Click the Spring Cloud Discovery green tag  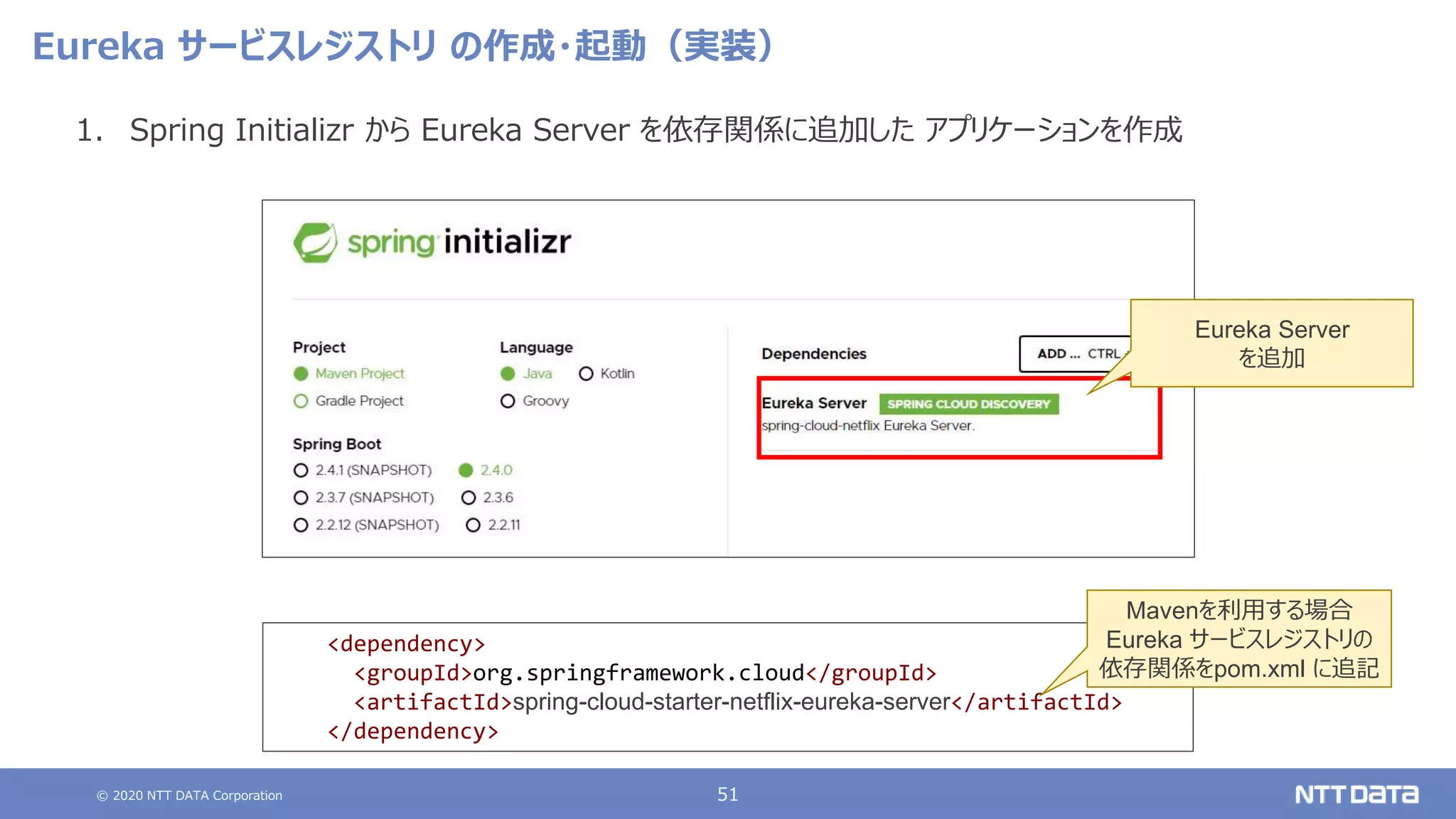[968, 404]
